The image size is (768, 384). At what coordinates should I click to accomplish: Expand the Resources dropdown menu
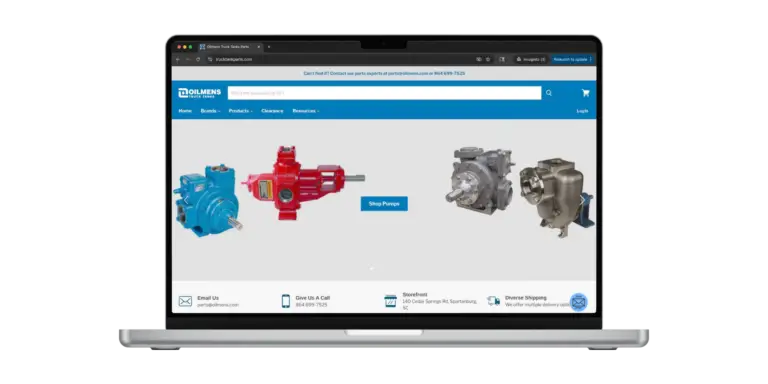pos(306,111)
